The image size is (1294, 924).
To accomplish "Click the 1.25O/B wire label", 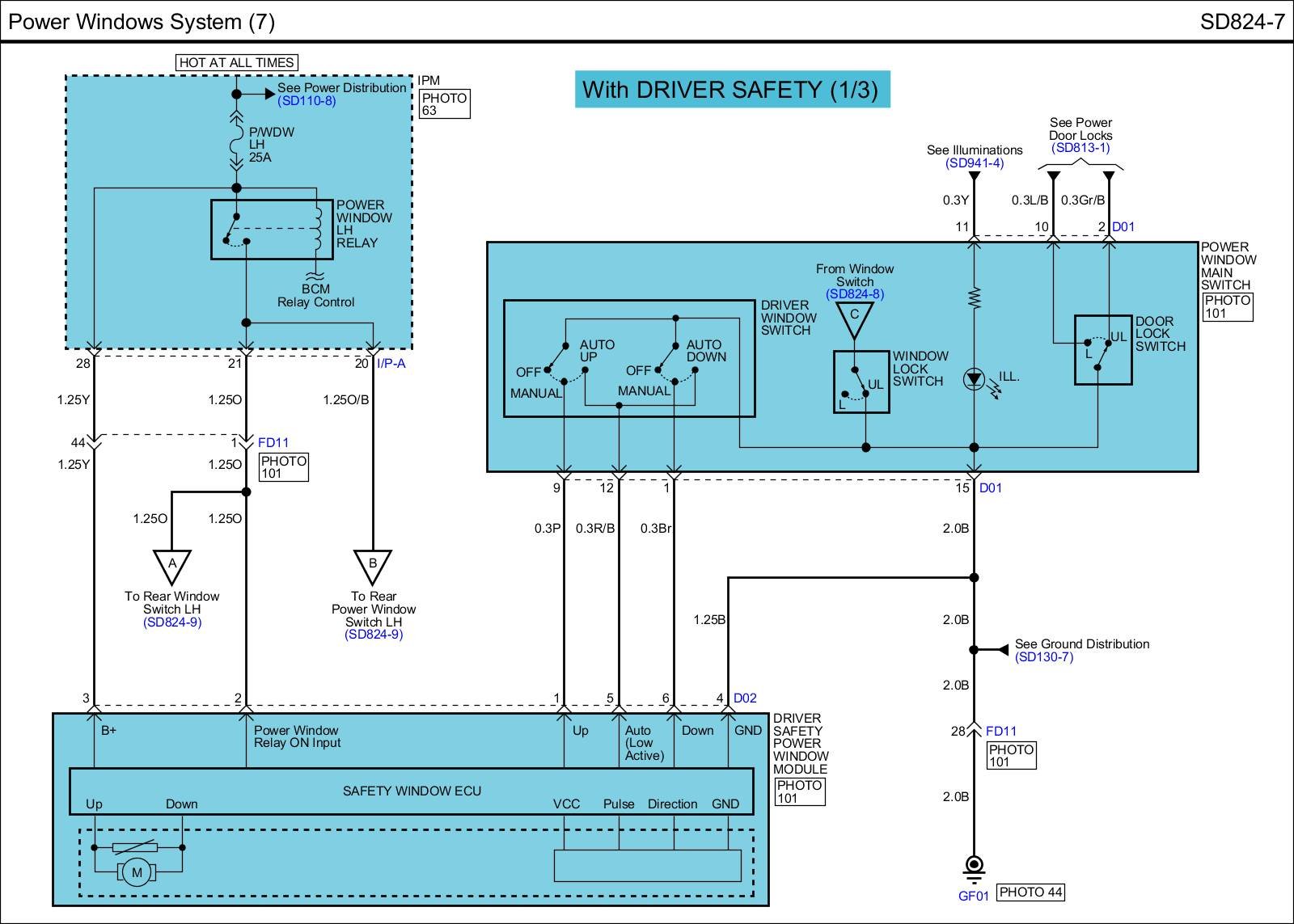I will [346, 400].
